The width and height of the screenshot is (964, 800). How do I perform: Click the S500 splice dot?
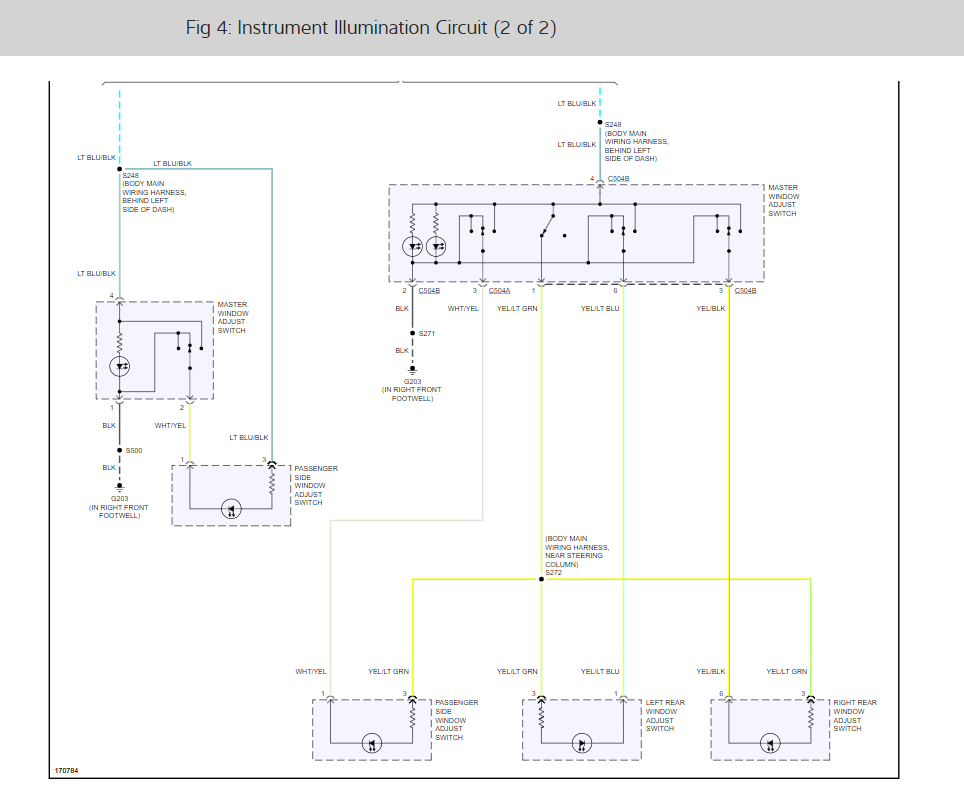120,450
